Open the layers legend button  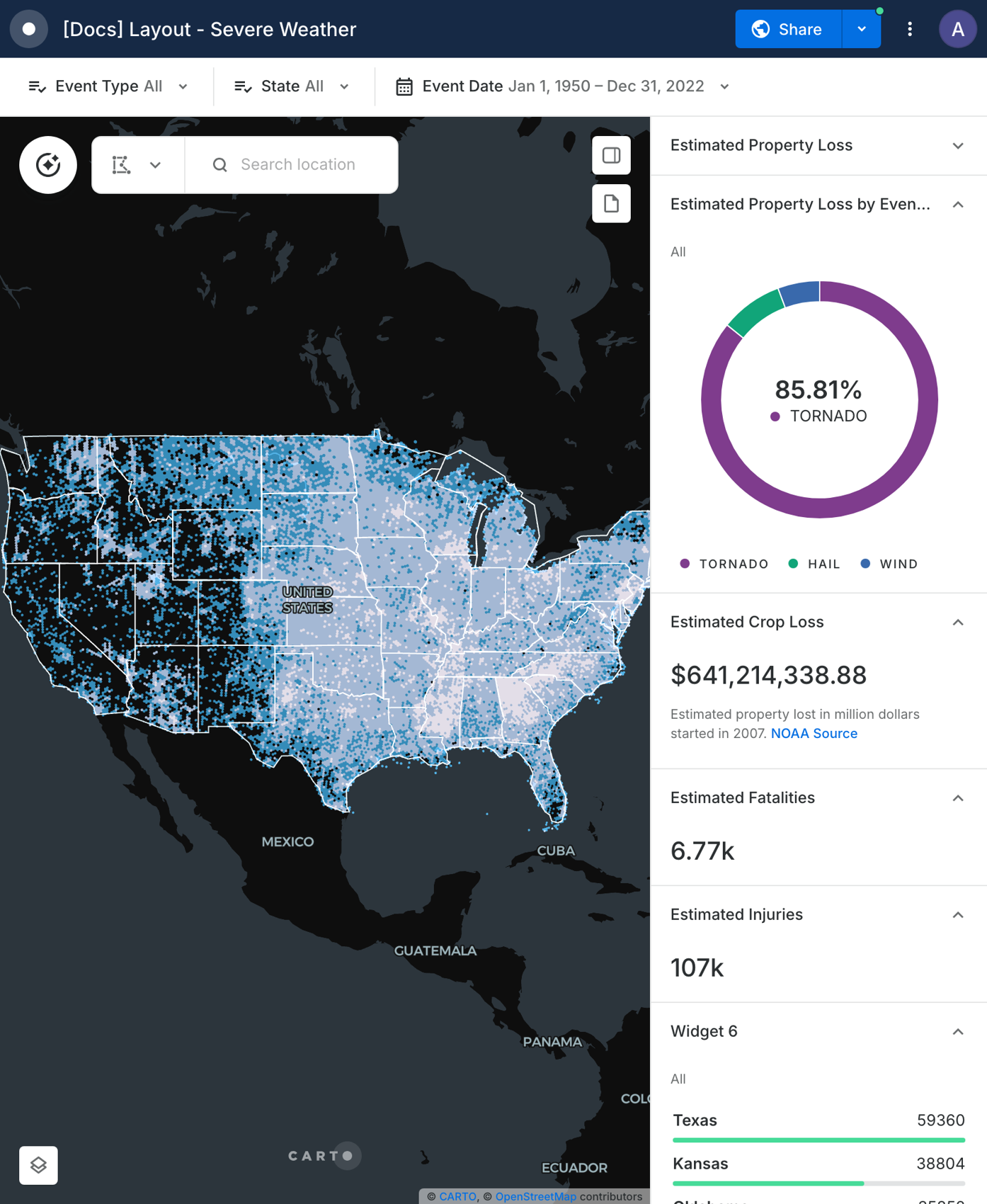[x=38, y=1165]
